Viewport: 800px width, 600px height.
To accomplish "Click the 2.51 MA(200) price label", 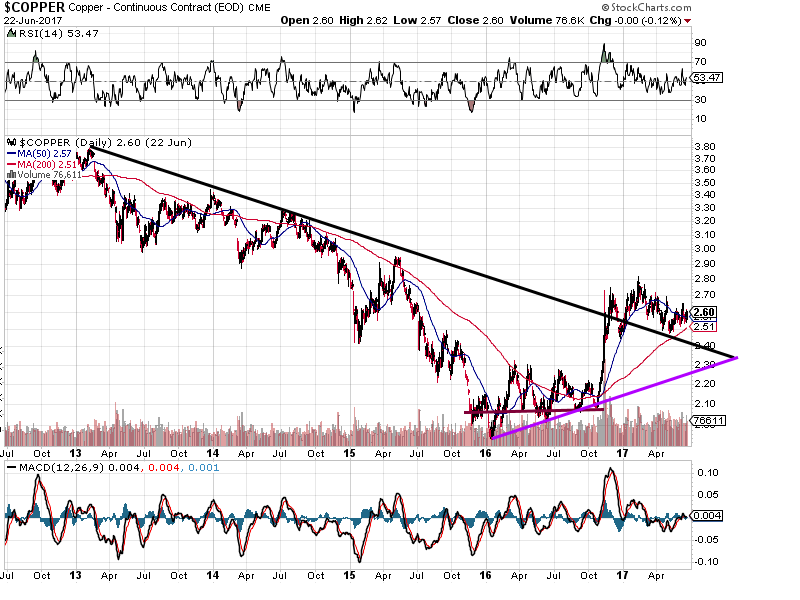I will [x=705, y=326].
